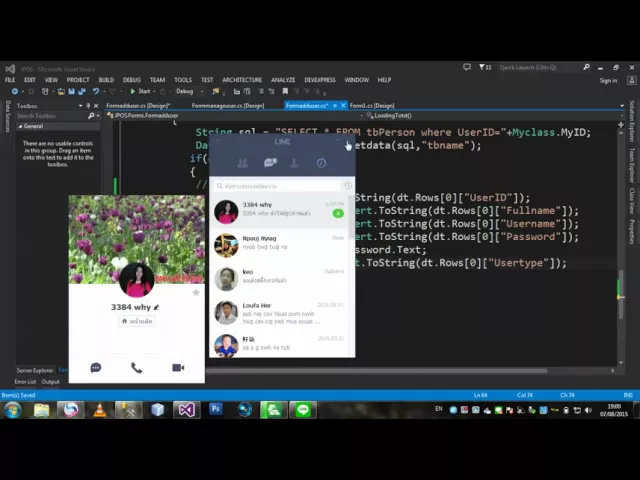
Task: Edit the 3384 why display name pencil
Action: click(156, 307)
